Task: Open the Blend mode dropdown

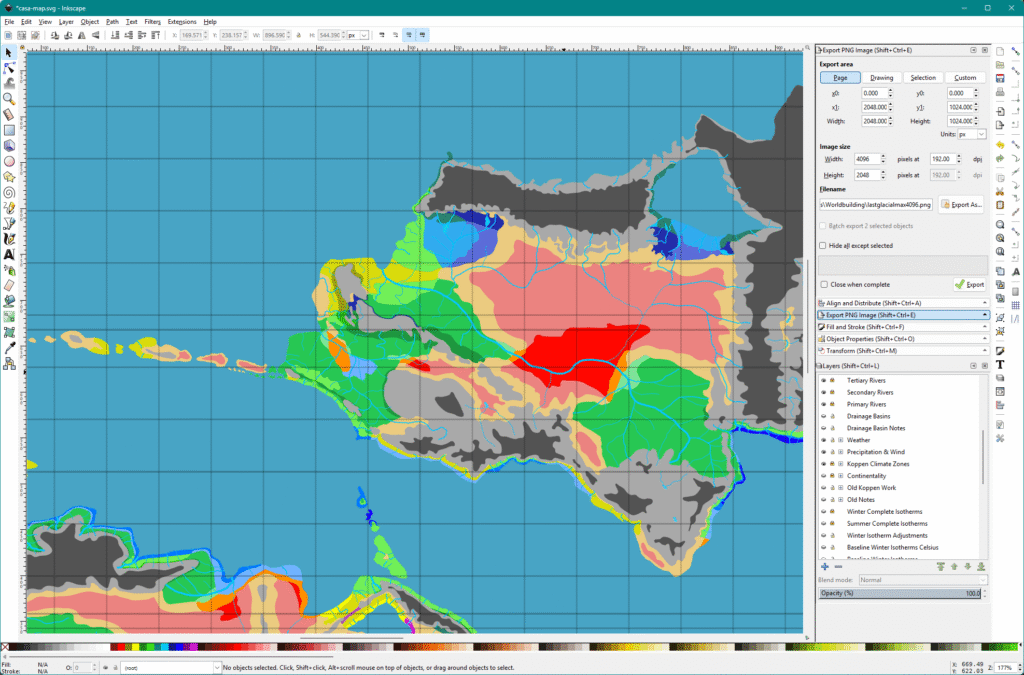Action: pyautogui.click(x=922, y=580)
